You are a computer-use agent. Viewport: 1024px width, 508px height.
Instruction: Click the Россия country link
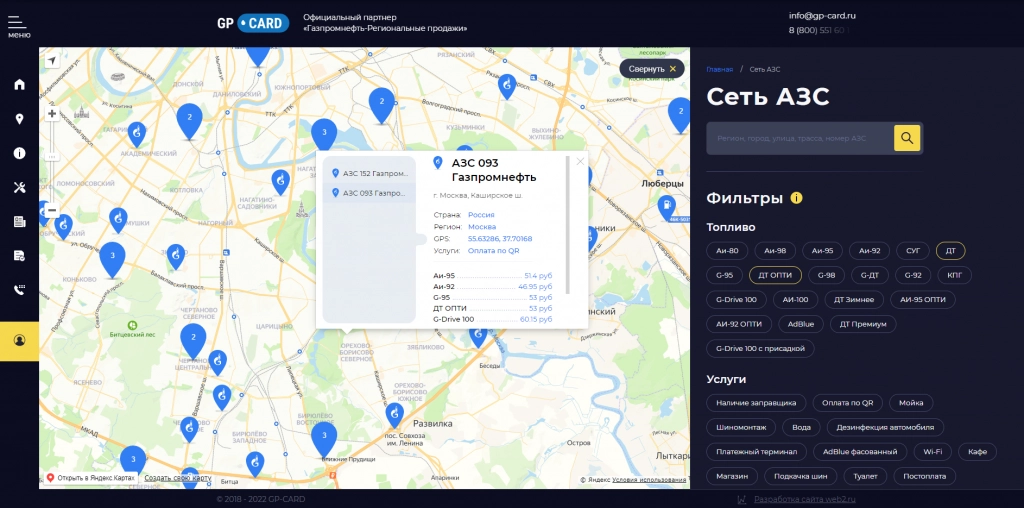click(x=481, y=214)
